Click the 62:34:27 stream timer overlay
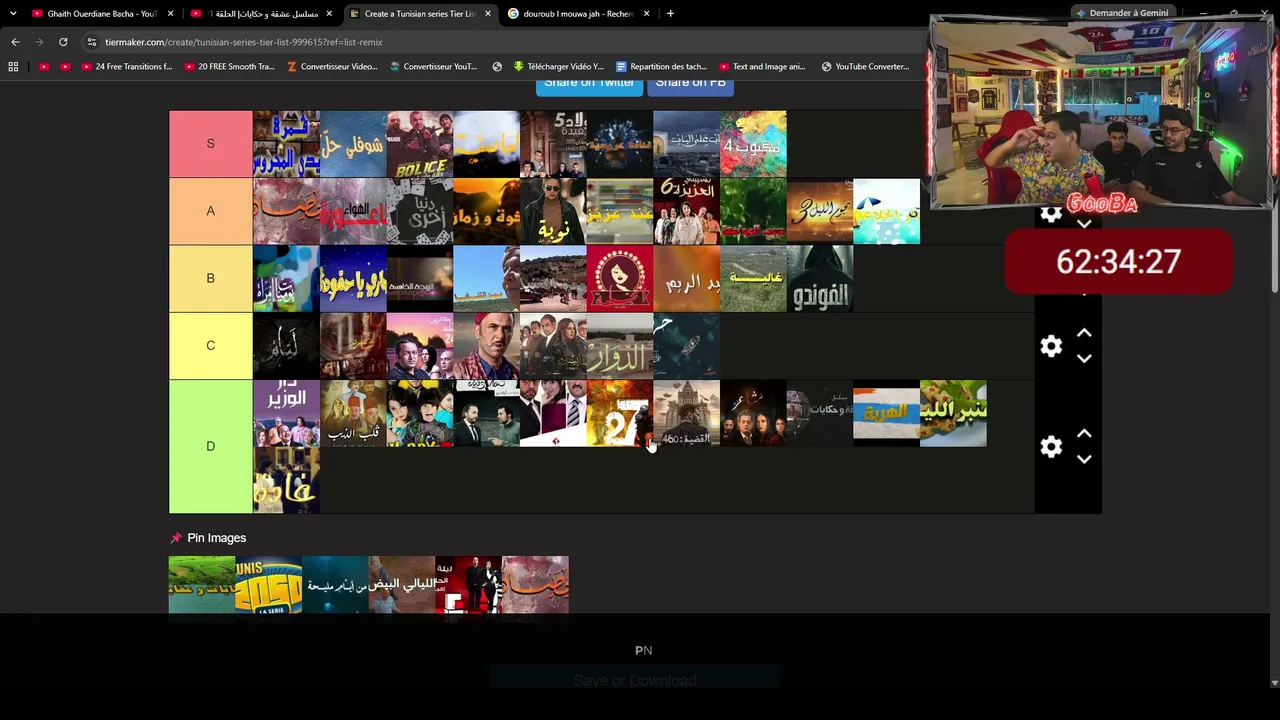Screen dimensions: 1280x720 [1118, 262]
